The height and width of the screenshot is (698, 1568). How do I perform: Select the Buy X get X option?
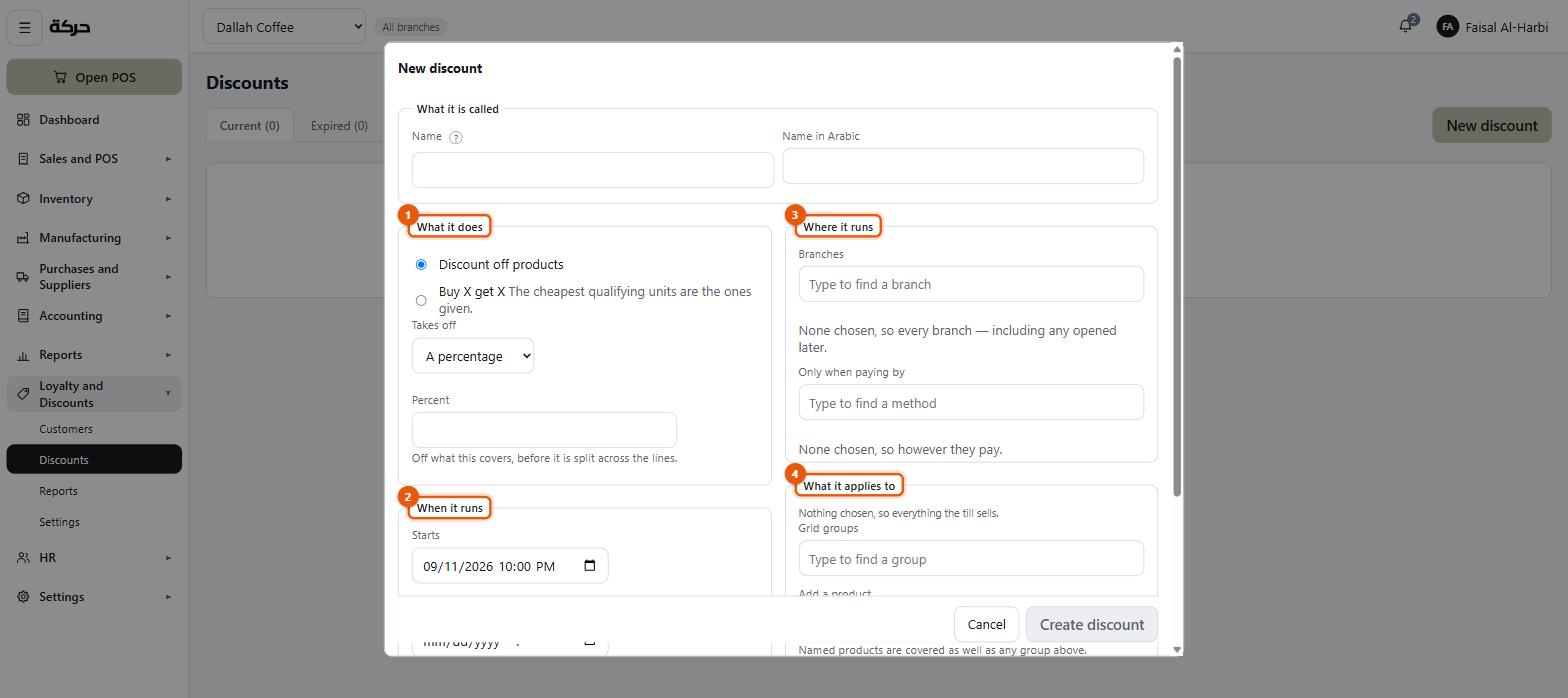click(x=421, y=300)
